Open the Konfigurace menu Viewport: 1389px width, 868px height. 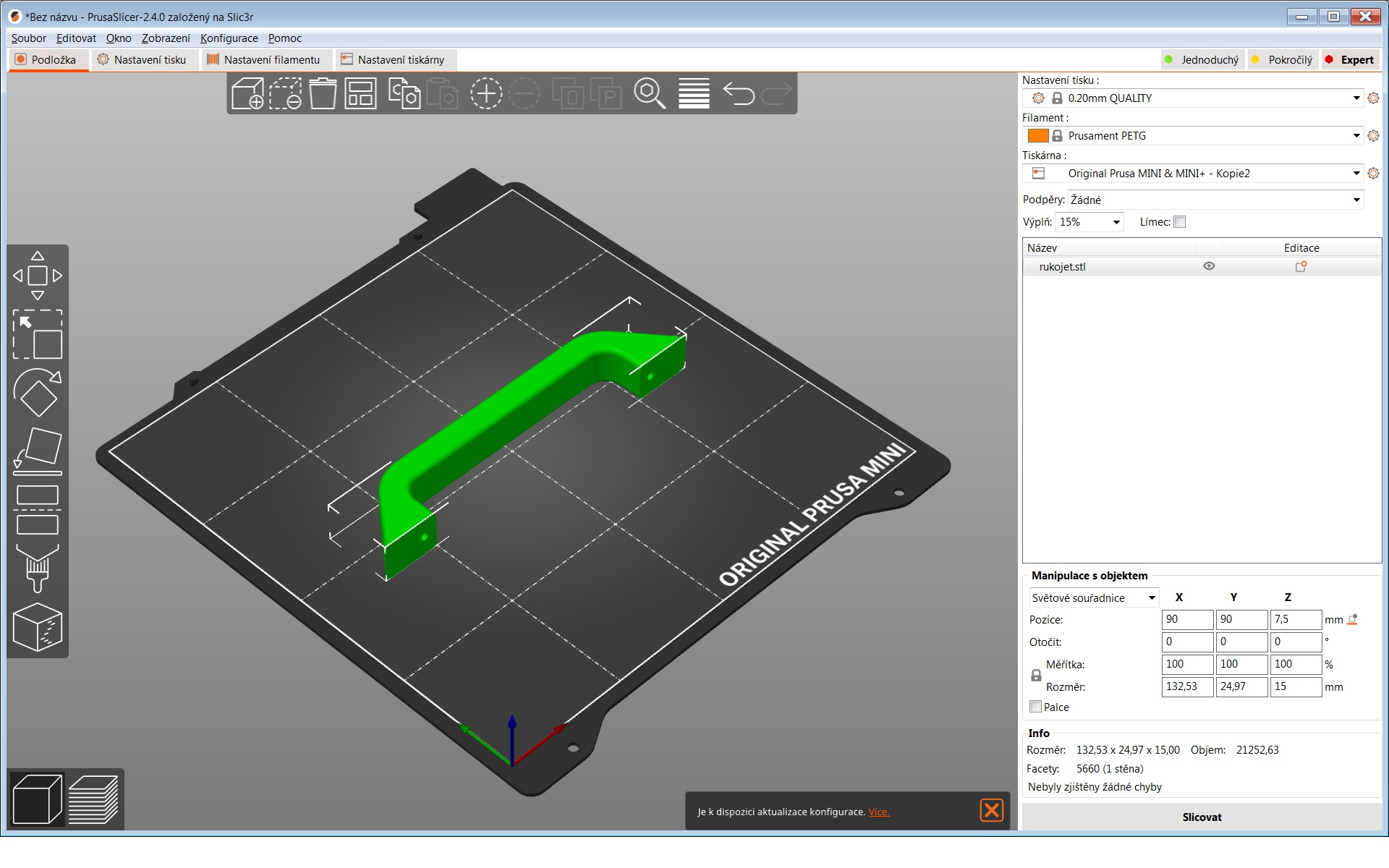point(229,38)
